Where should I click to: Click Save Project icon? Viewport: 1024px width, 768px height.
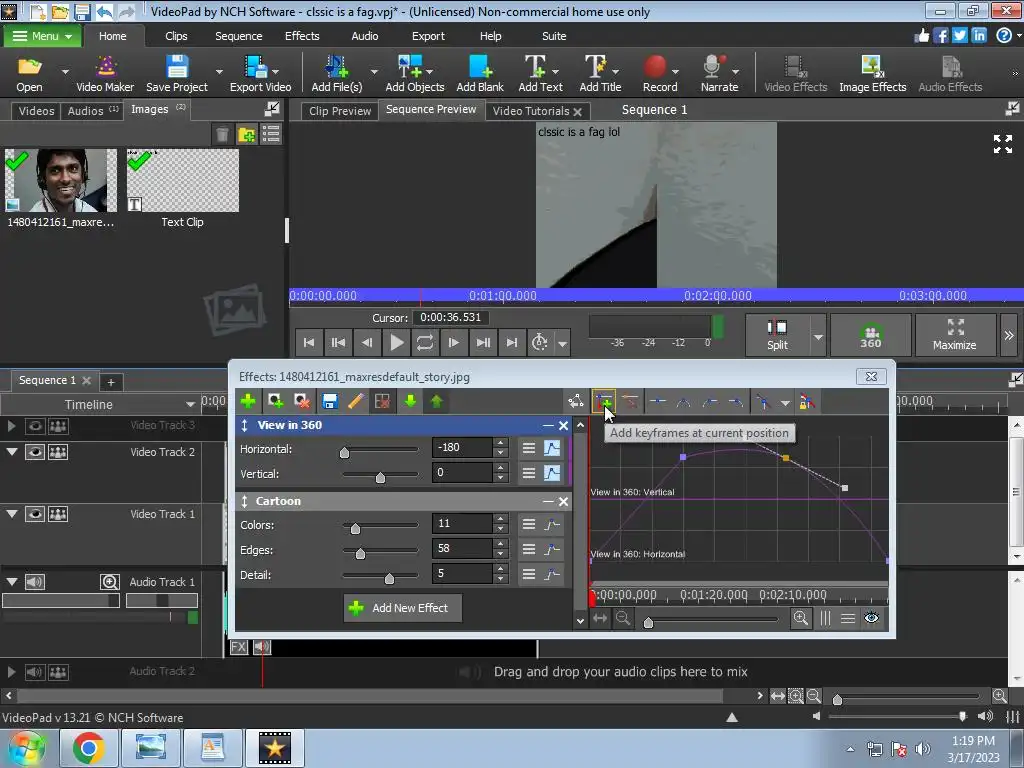(x=177, y=73)
